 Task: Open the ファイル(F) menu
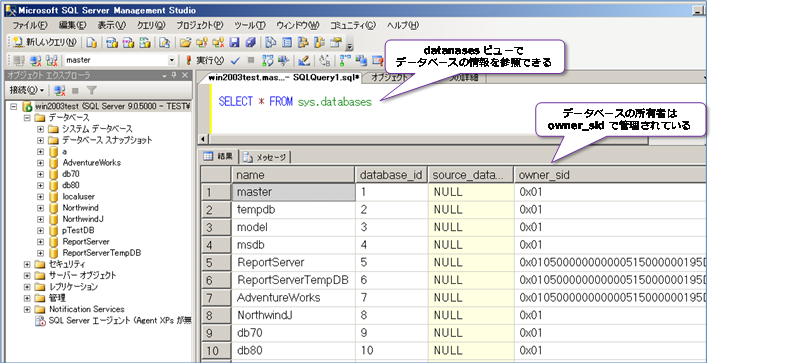tap(30, 26)
